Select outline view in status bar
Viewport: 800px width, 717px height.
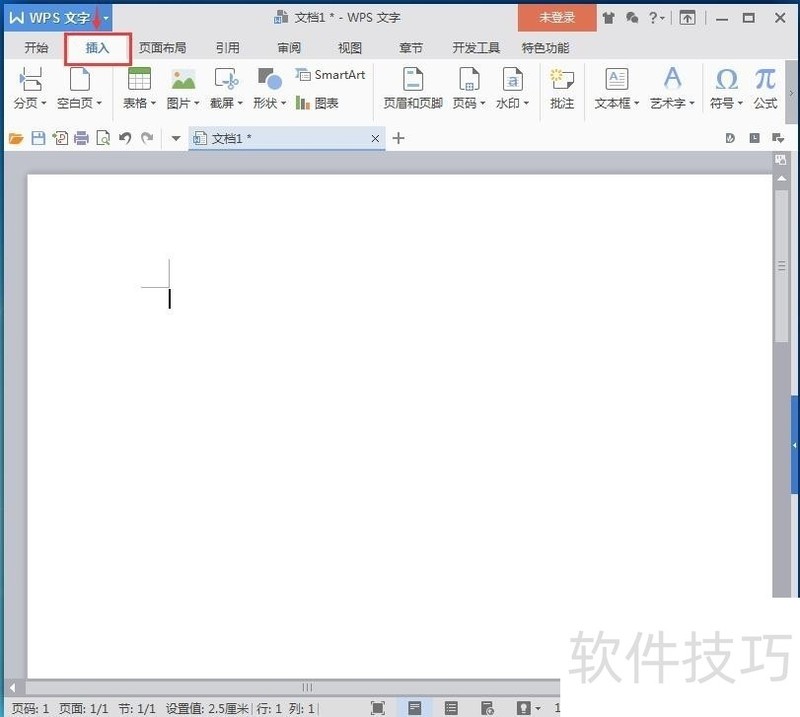tap(451, 708)
